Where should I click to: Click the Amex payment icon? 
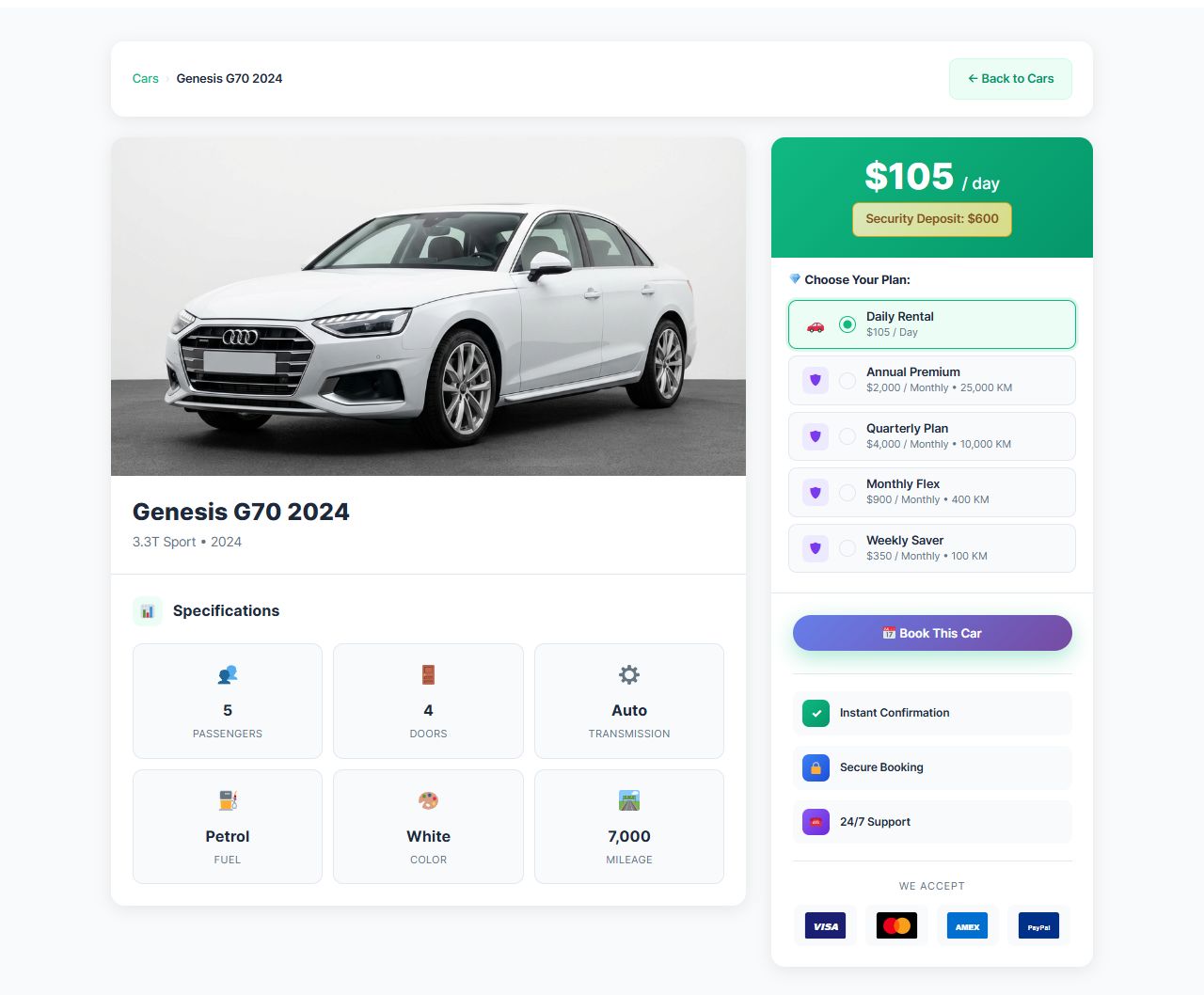(x=968, y=926)
